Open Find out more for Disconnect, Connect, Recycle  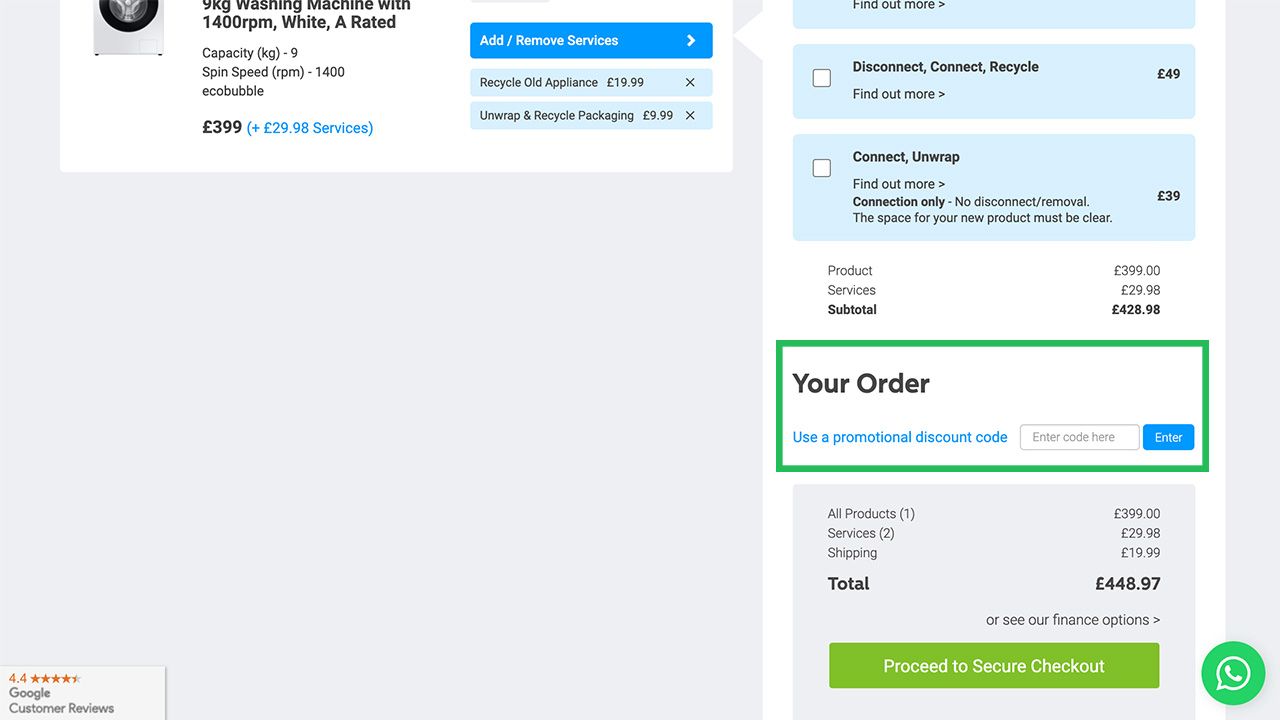coord(898,93)
